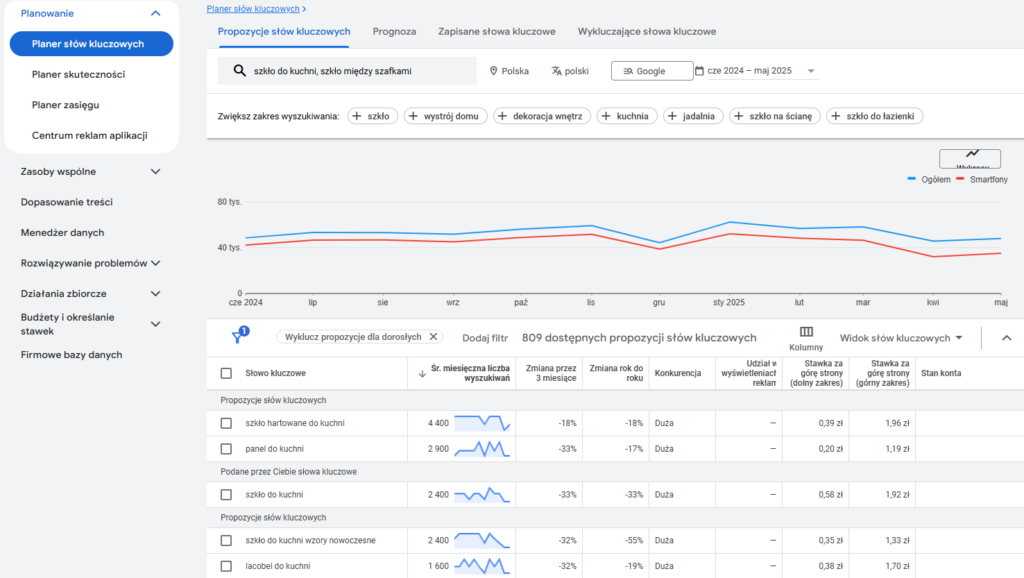This screenshot has width=1024, height=578.
Task: Click the 'lacobel do kuchni' keyword text
Action: (x=278, y=566)
